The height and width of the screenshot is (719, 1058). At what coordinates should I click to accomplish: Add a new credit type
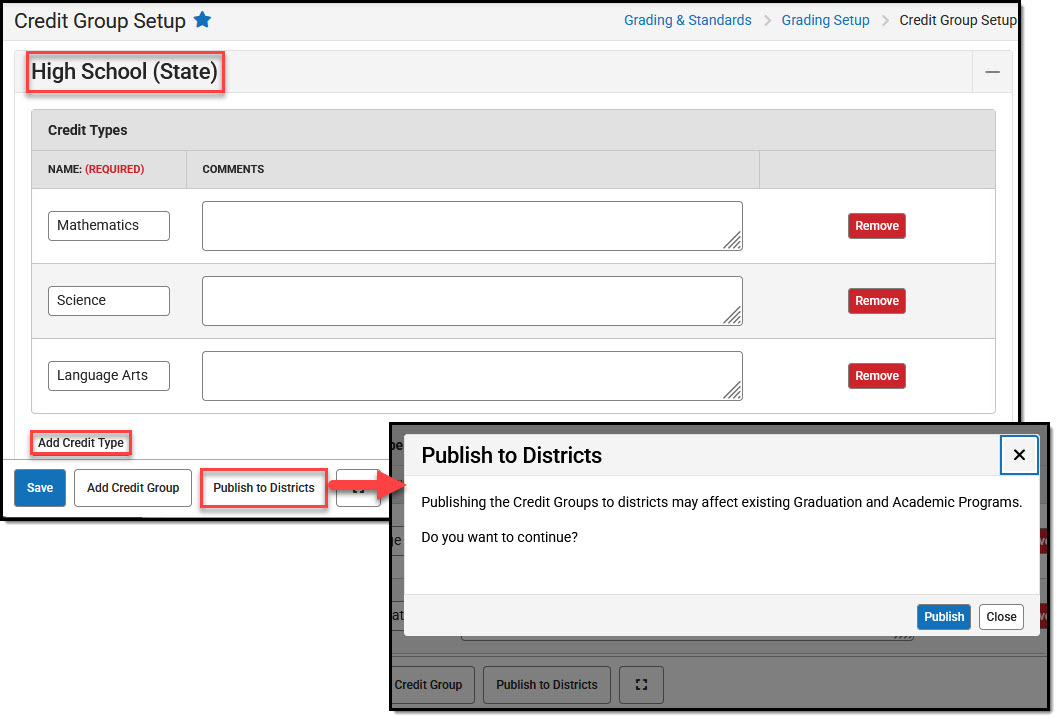coord(80,442)
